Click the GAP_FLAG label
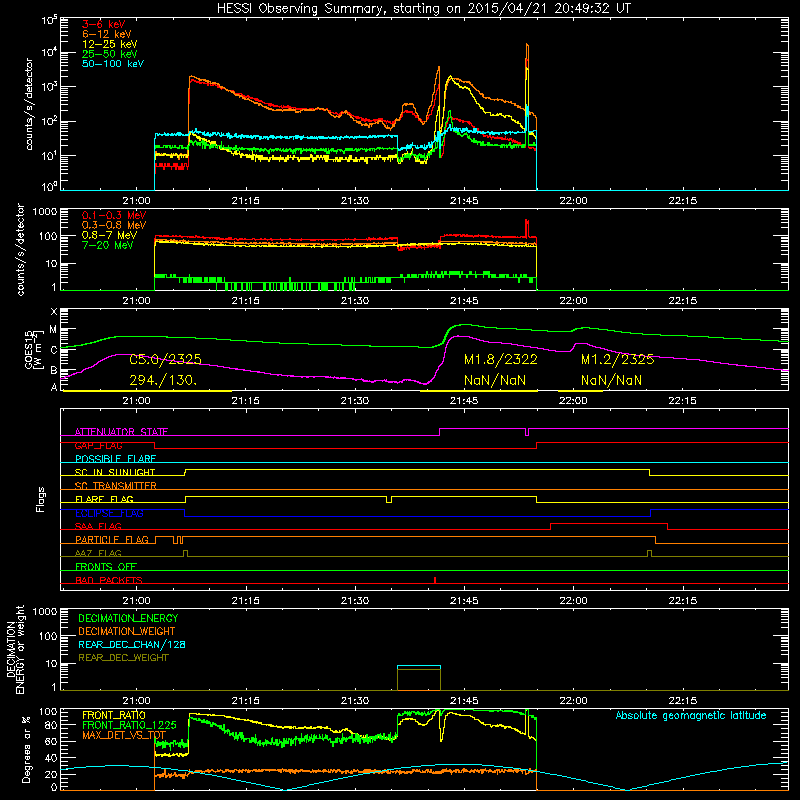This screenshot has width=800, height=800. pos(98,445)
